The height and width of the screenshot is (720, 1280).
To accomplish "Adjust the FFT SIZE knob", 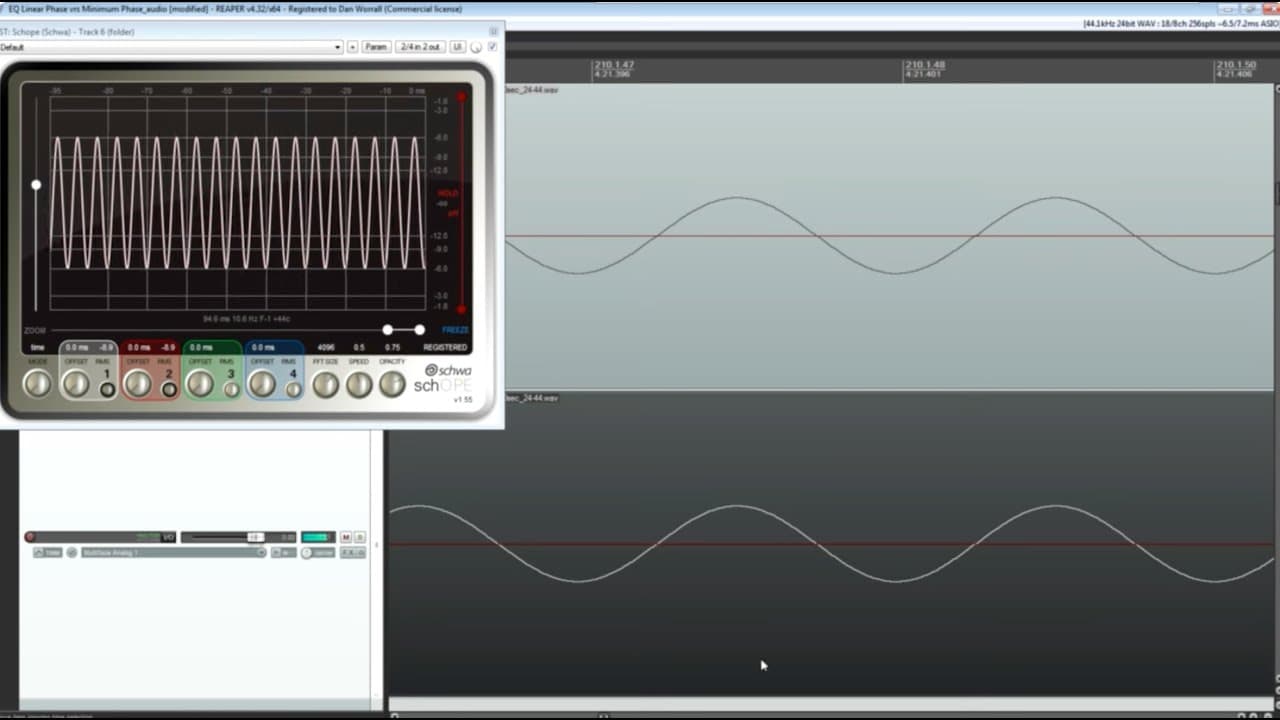I will pyautogui.click(x=324, y=382).
